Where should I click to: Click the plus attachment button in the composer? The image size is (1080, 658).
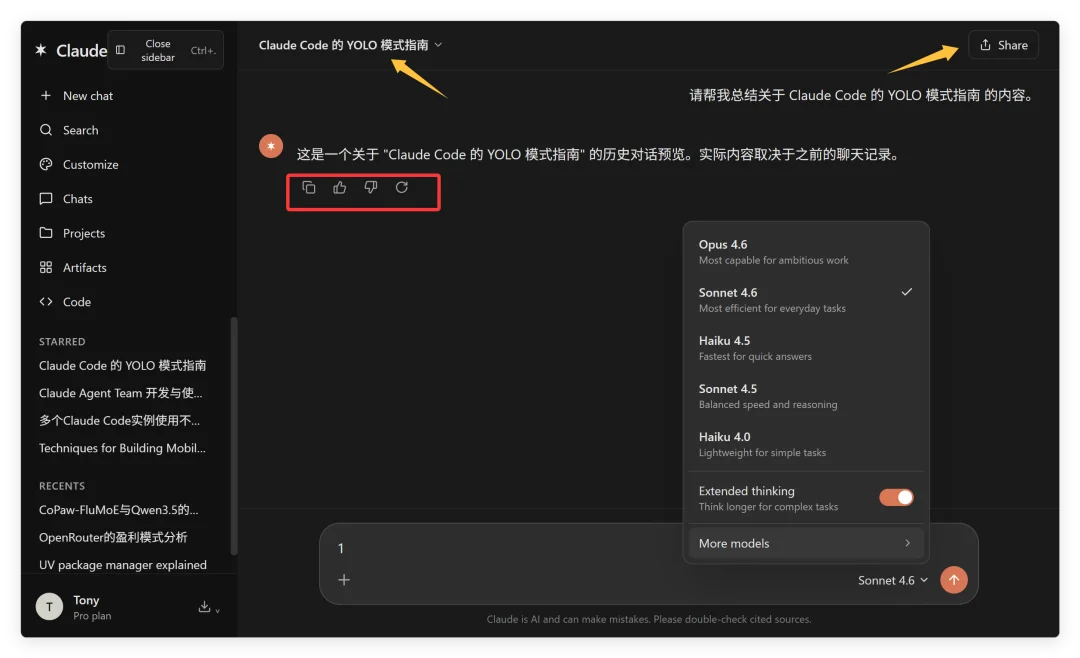coord(343,579)
